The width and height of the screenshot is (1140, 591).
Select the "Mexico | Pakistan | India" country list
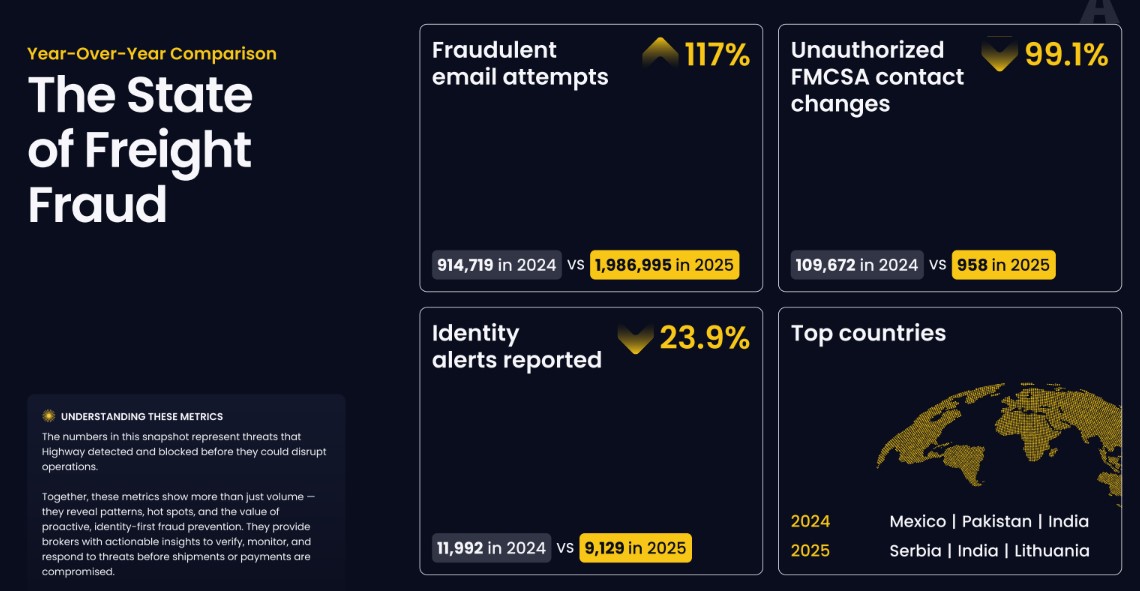989,521
